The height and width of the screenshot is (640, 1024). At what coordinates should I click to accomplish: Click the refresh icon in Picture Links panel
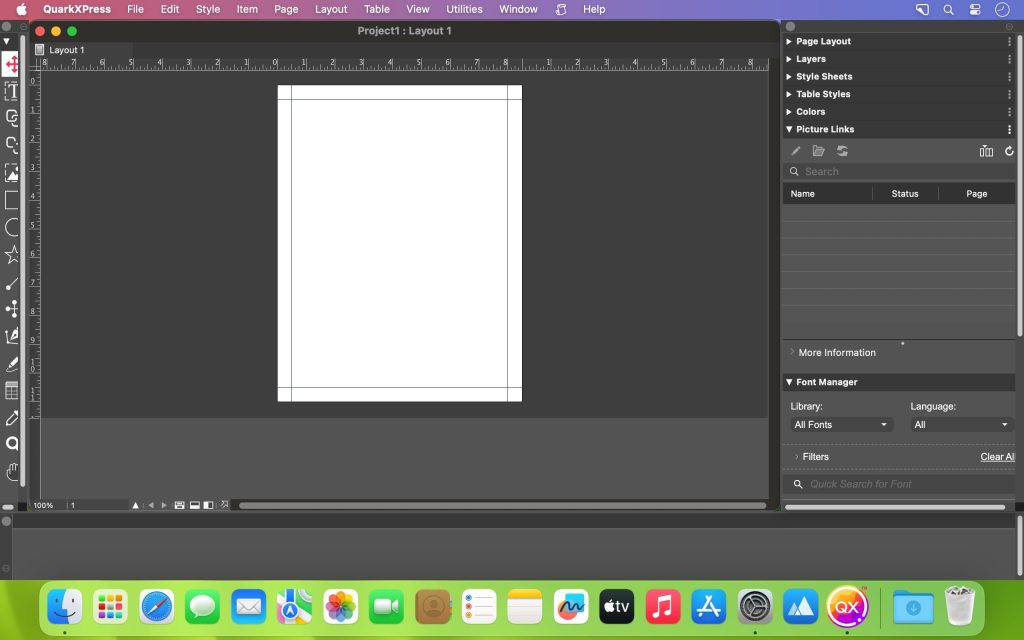tap(1009, 150)
